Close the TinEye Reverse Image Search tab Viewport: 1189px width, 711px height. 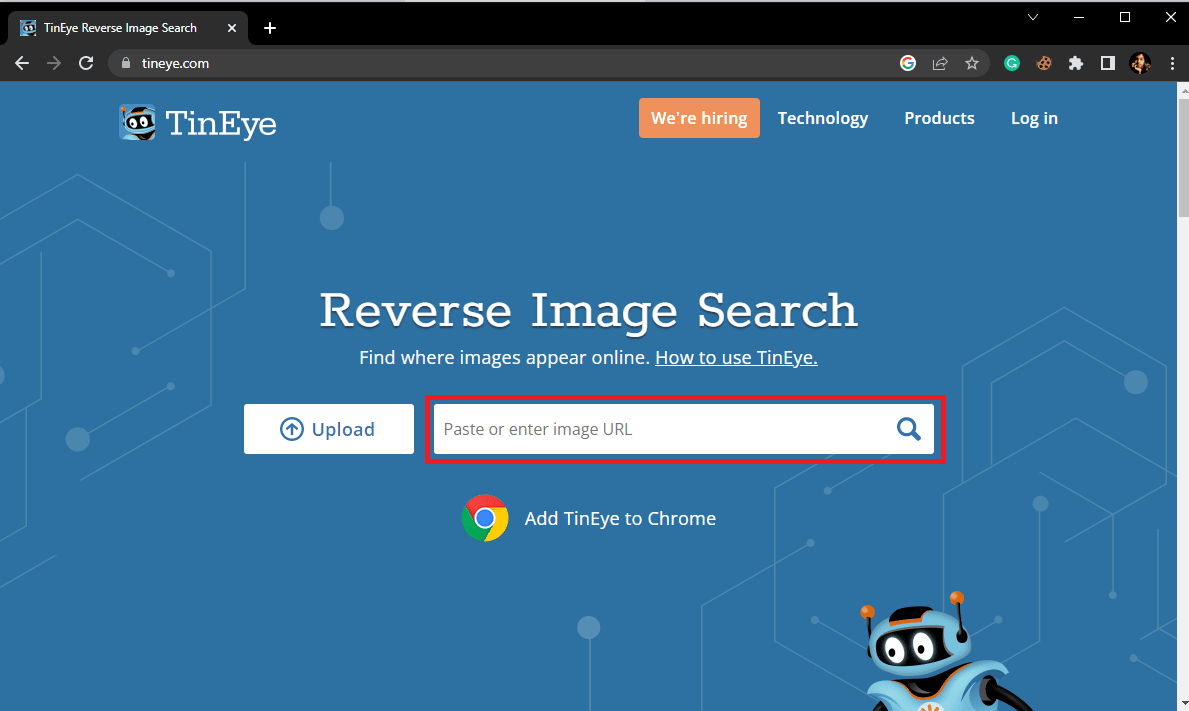(232, 28)
